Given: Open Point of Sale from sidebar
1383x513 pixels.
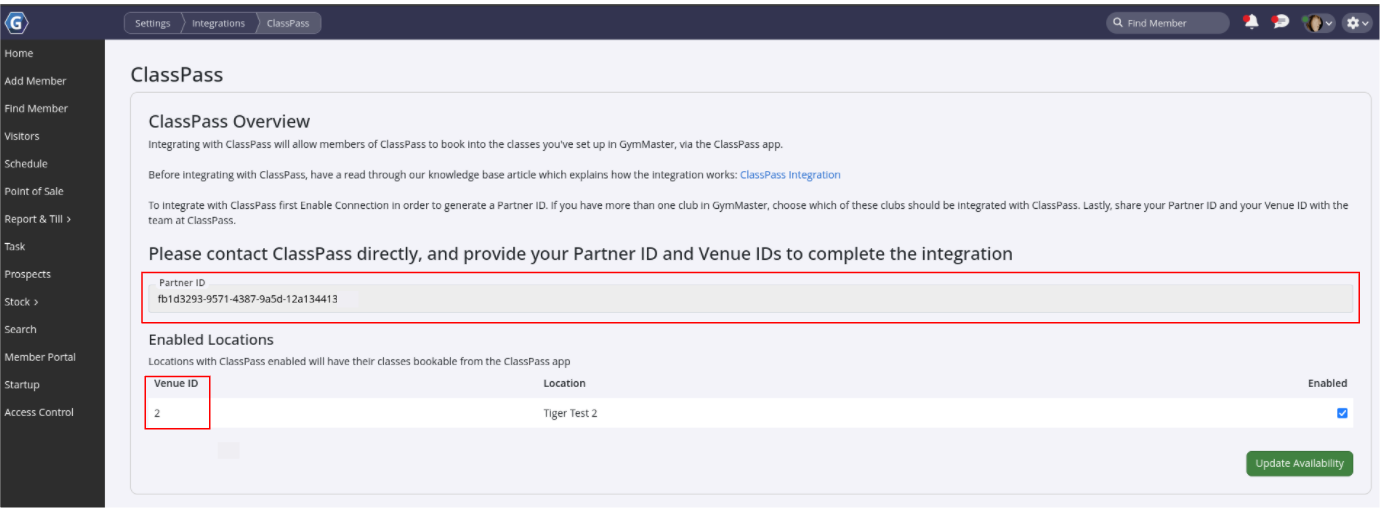Looking at the screenshot, I should [x=35, y=191].
